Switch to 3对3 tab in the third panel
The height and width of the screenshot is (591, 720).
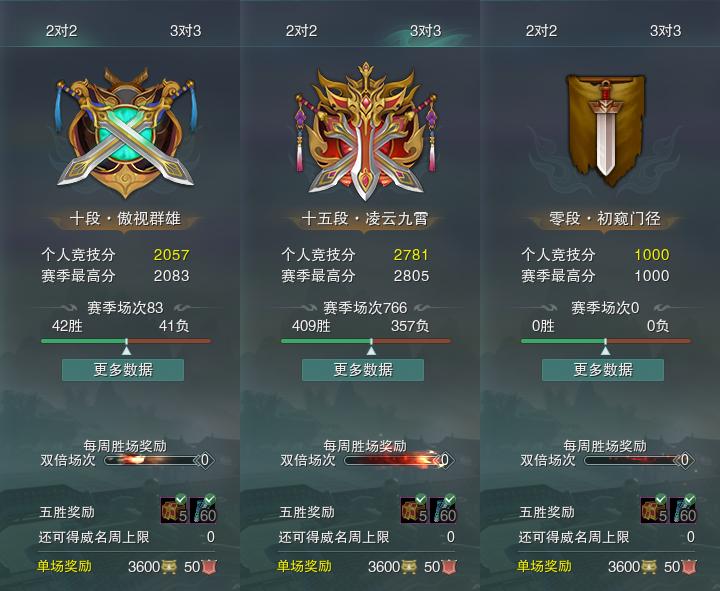[x=665, y=31]
